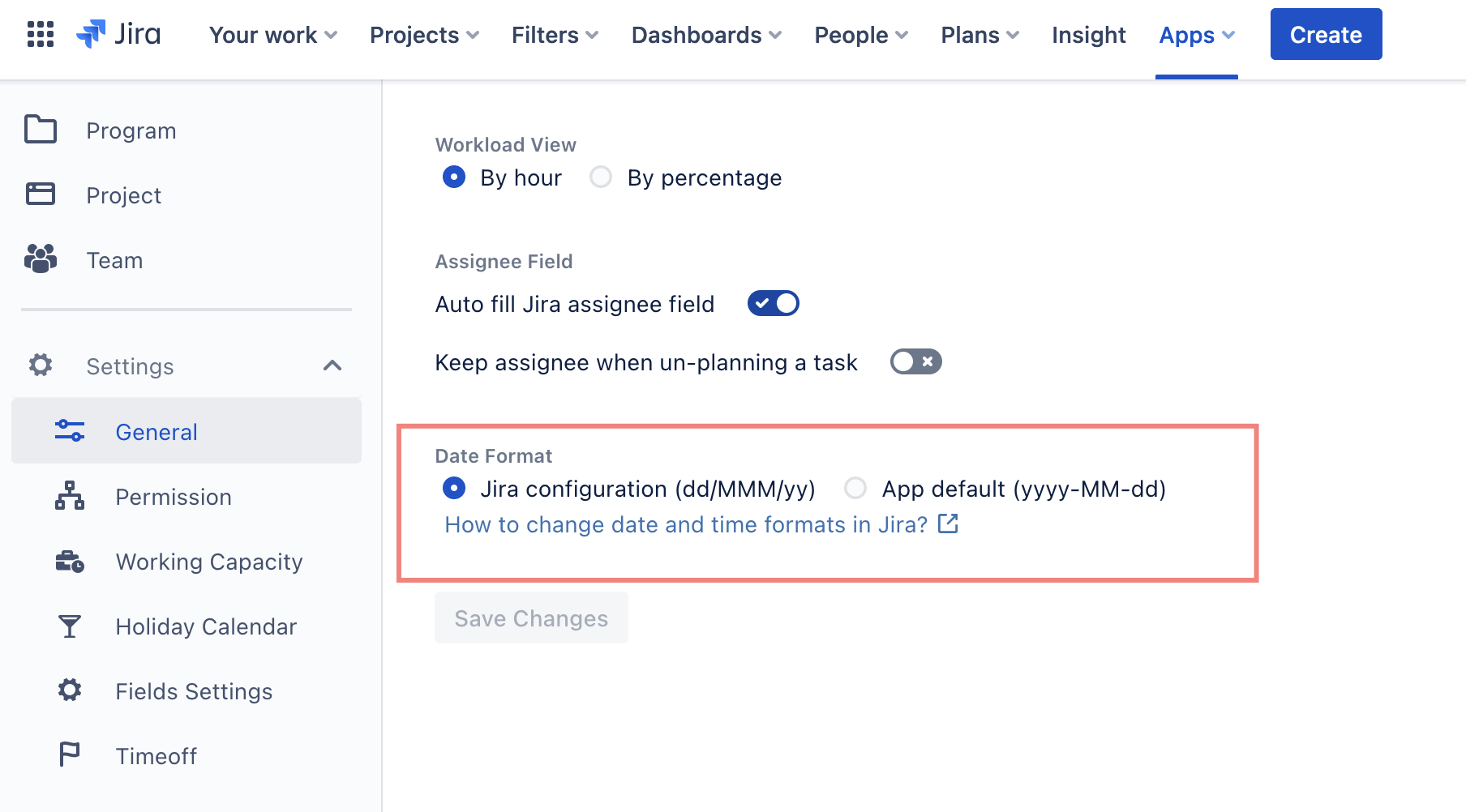Click the blue Create button
This screenshot has height=812, width=1466.
tap(1326, 35)
